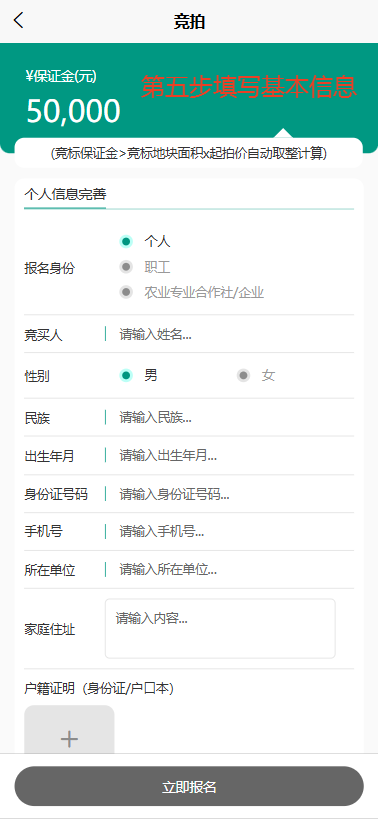Select 职工 radio option
Image resolution: width=378 pixels, height=819 pixels.
[145, 267]
